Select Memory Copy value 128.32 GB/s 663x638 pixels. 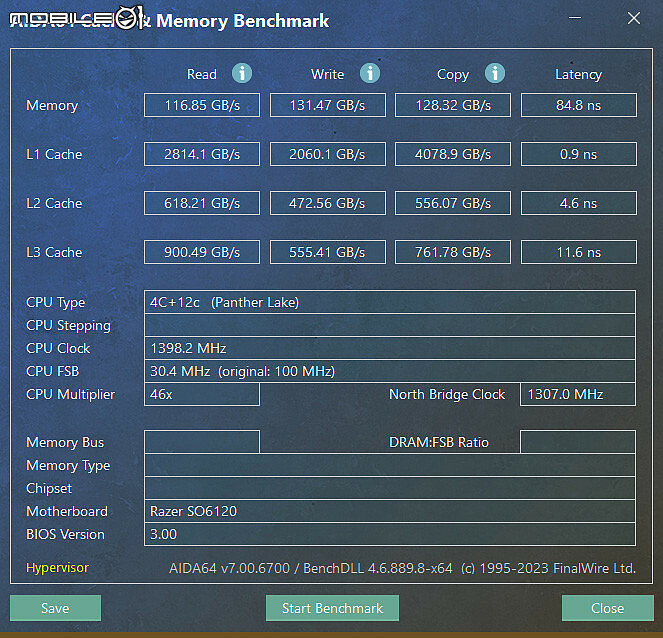453,105
